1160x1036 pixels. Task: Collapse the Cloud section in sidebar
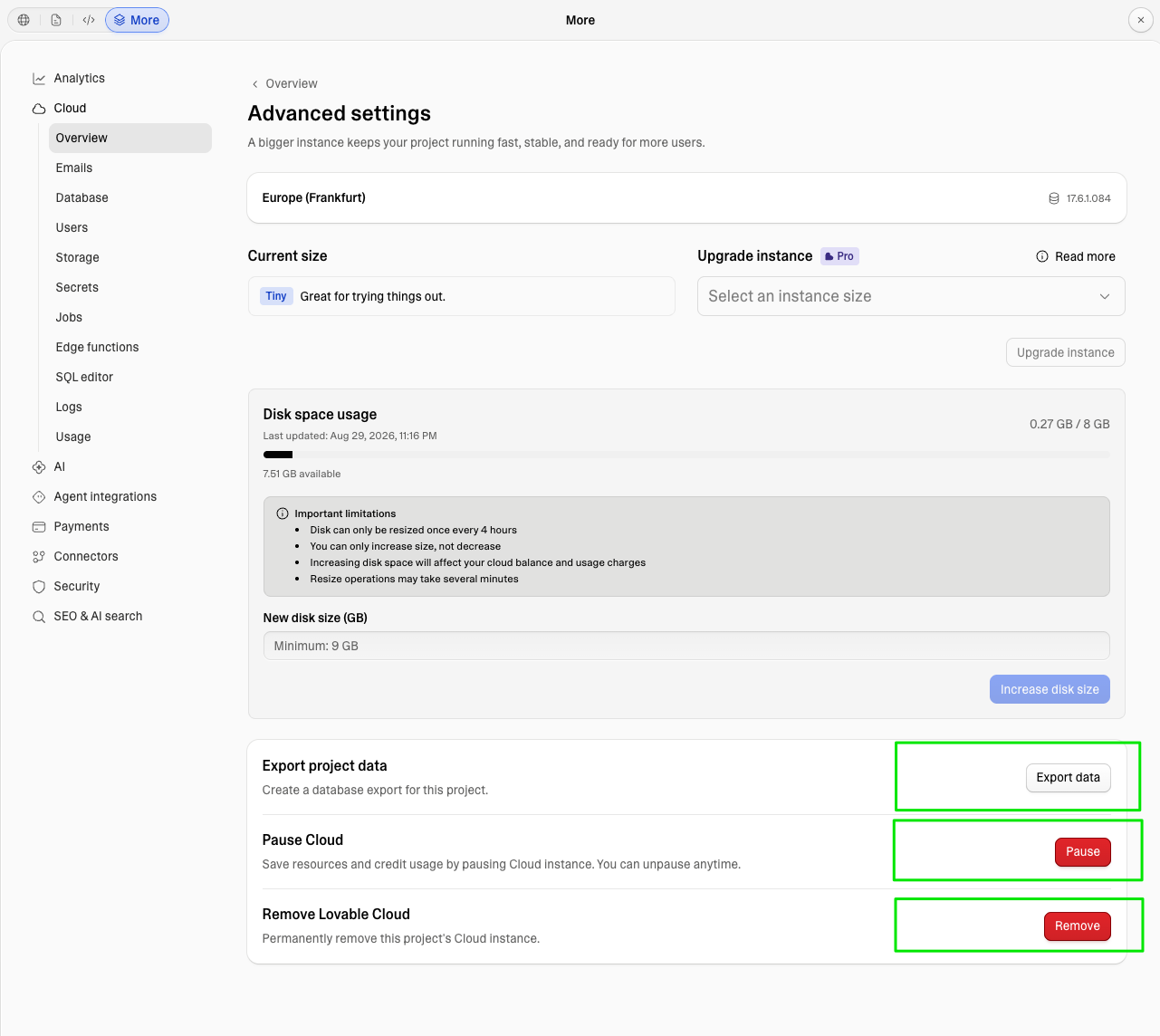coord(70,108)
